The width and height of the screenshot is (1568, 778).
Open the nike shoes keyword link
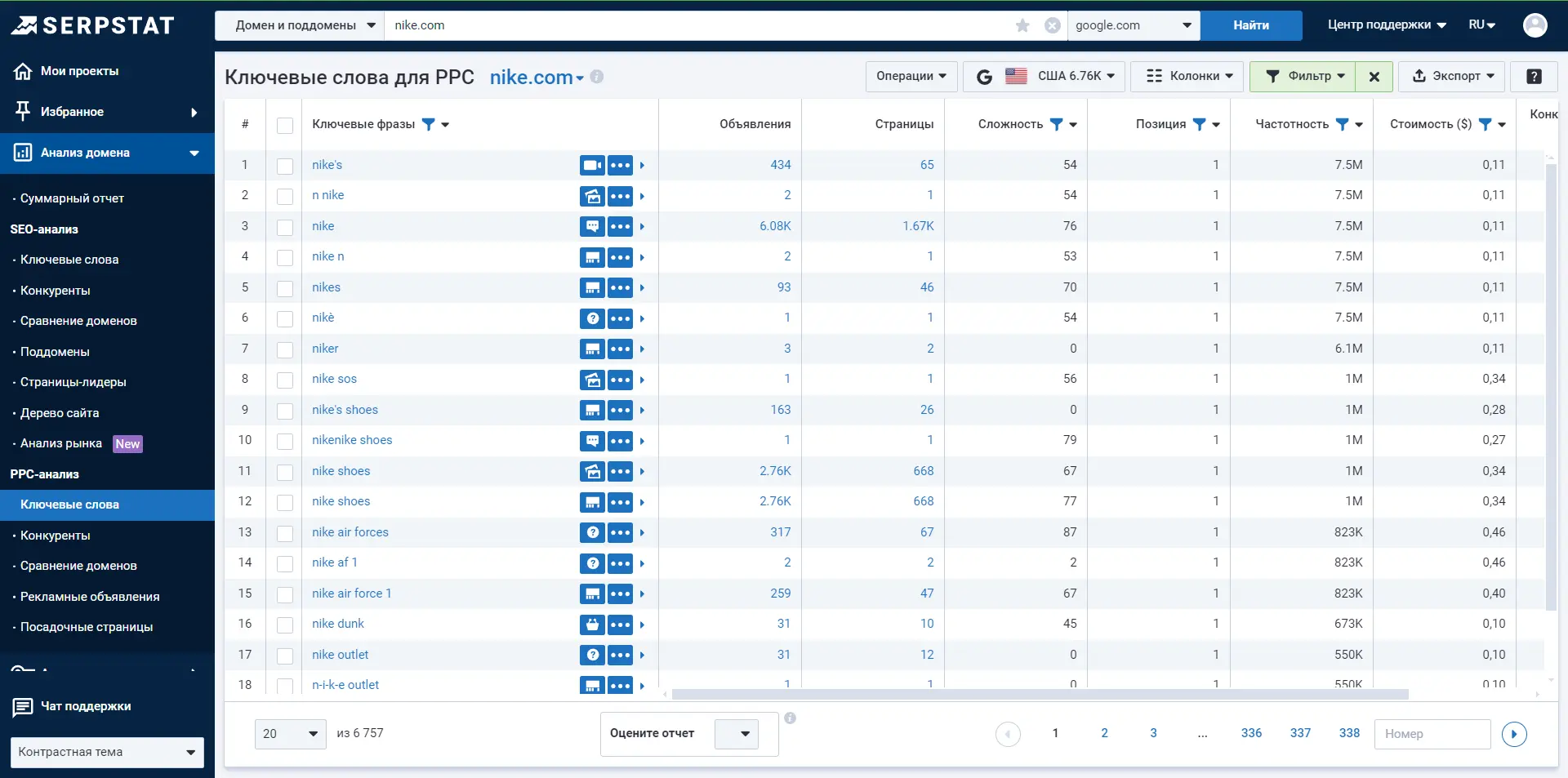[x=341, y=471]
